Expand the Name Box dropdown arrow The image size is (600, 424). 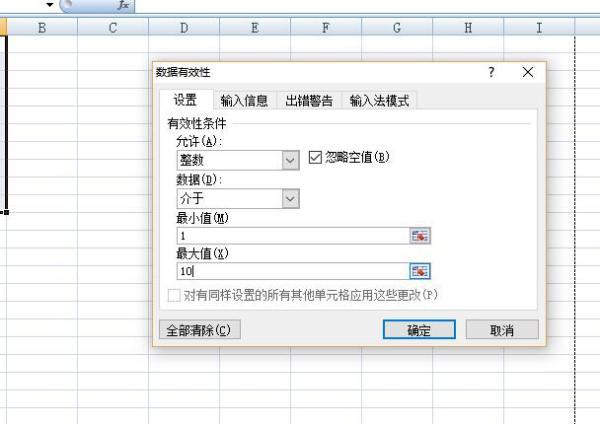49,6
